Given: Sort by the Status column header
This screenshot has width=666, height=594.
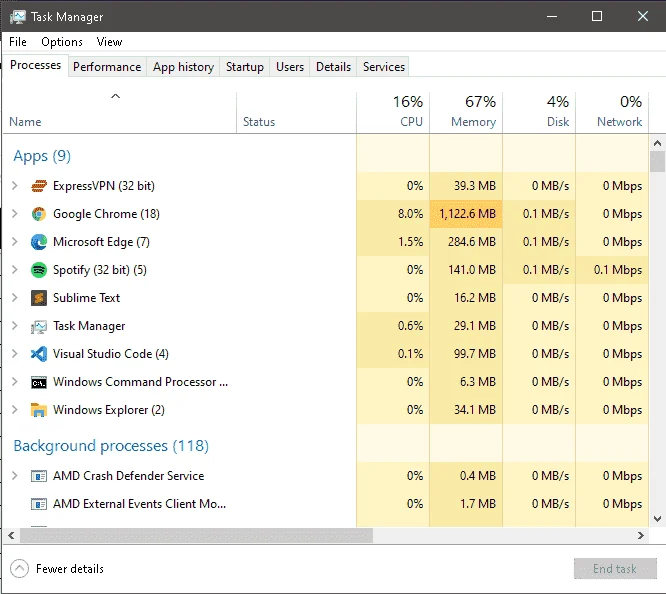Looking at the screenshot, I should pyautogui.click(x=296, y=113).
